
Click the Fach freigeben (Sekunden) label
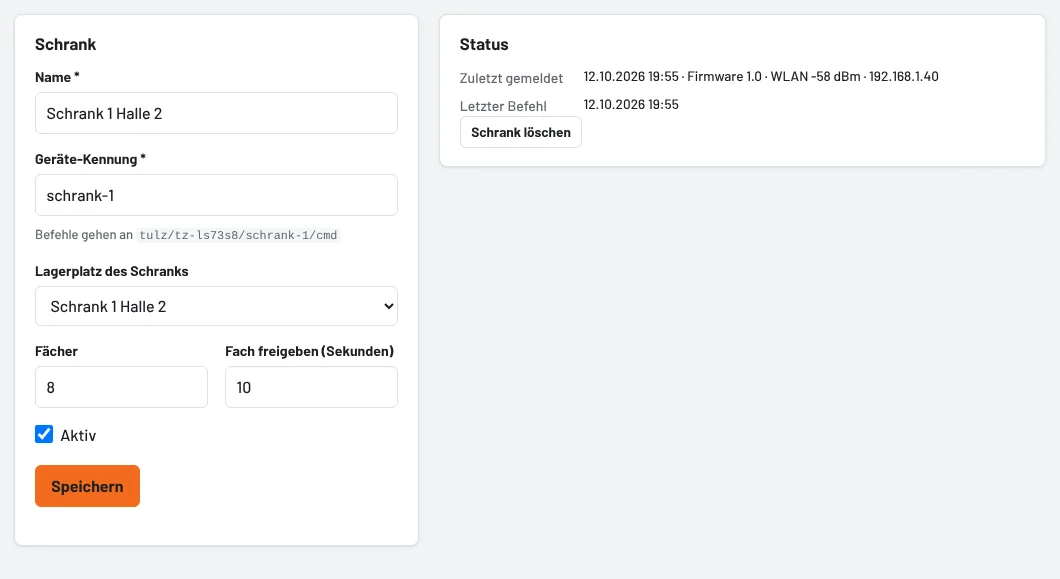click(310, 351)
